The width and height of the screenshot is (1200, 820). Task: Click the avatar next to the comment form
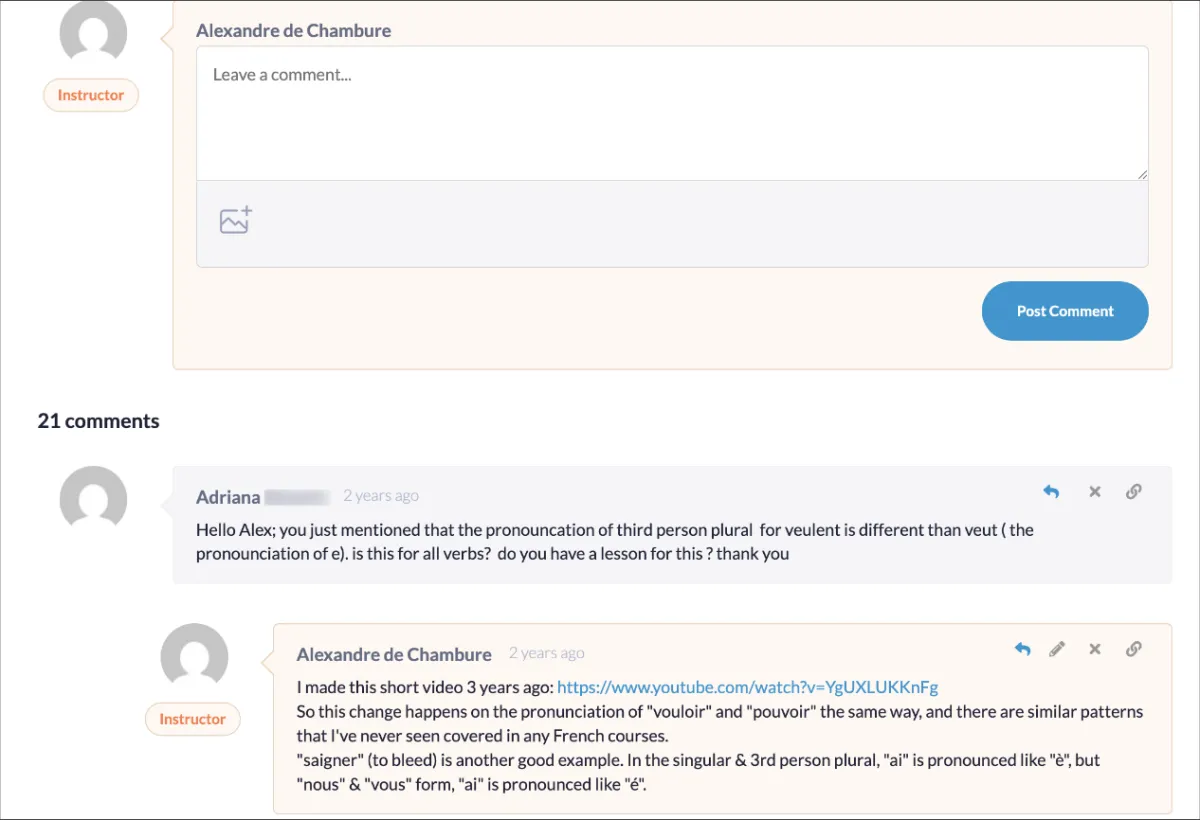point(93,32)
